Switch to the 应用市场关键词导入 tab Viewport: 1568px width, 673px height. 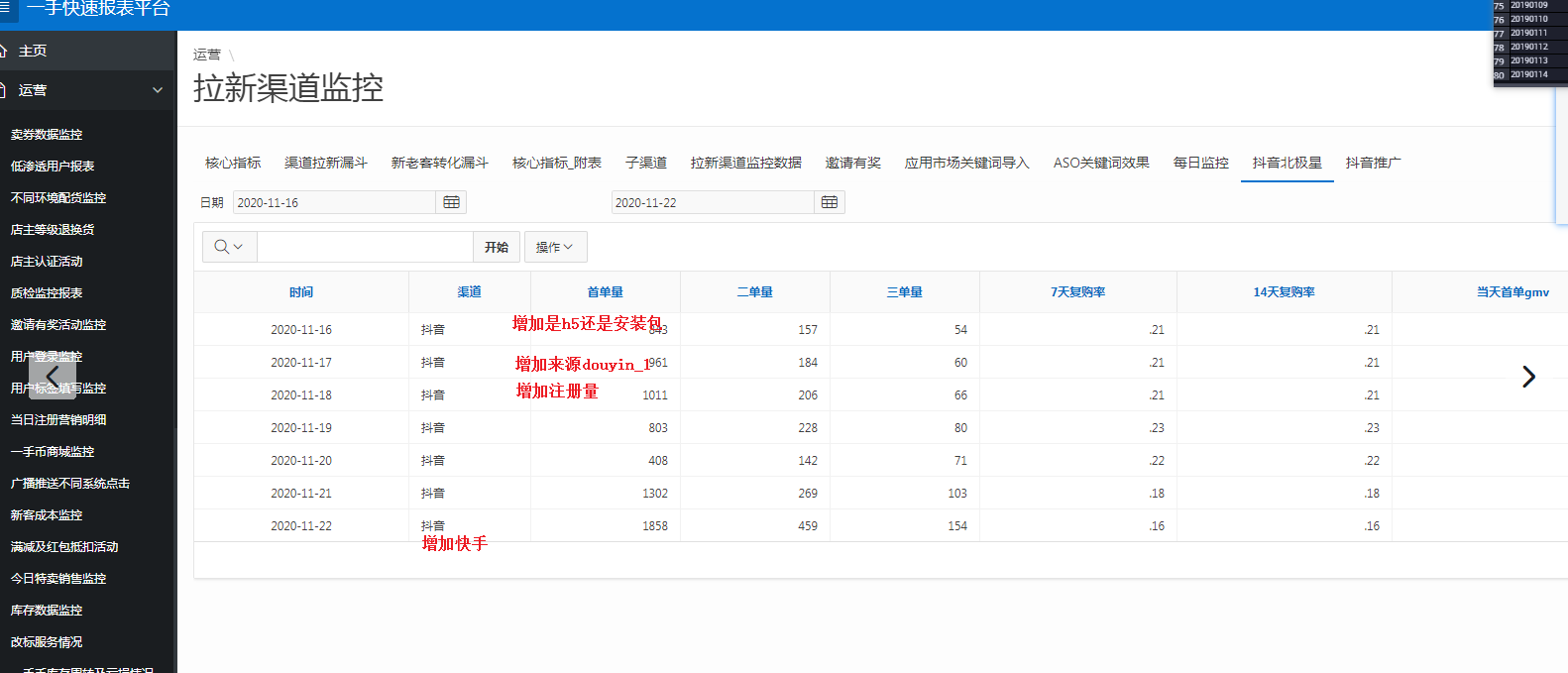click(967, 163)
